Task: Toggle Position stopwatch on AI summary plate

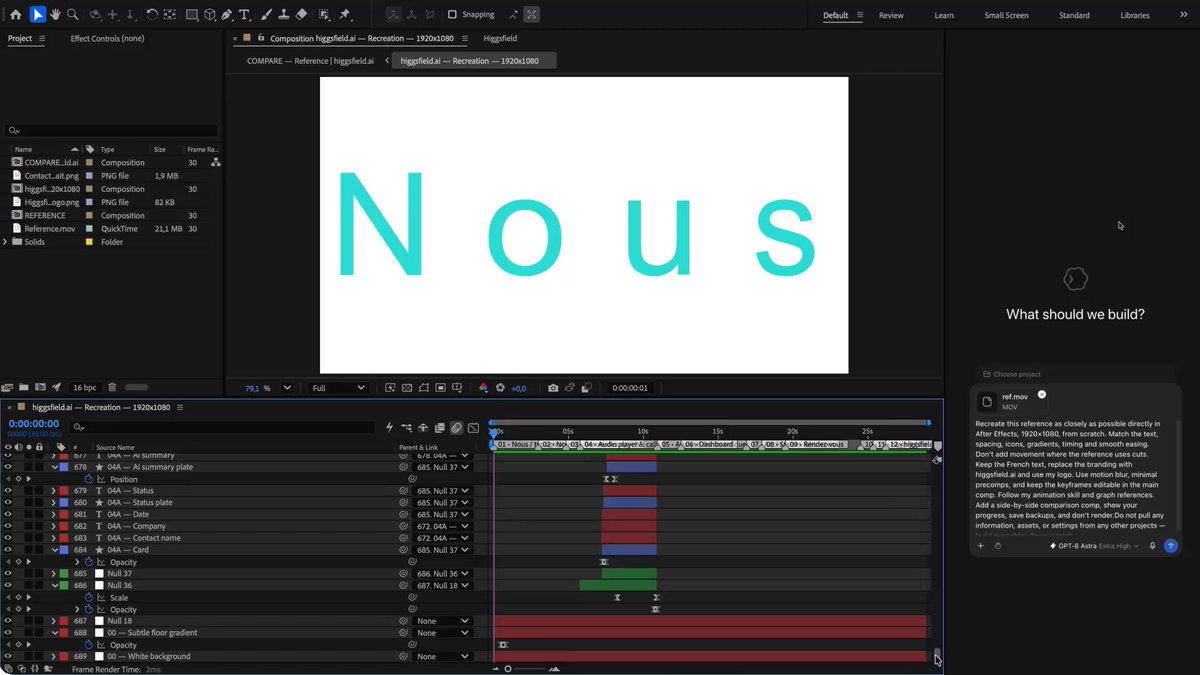Action: [89, 479]
